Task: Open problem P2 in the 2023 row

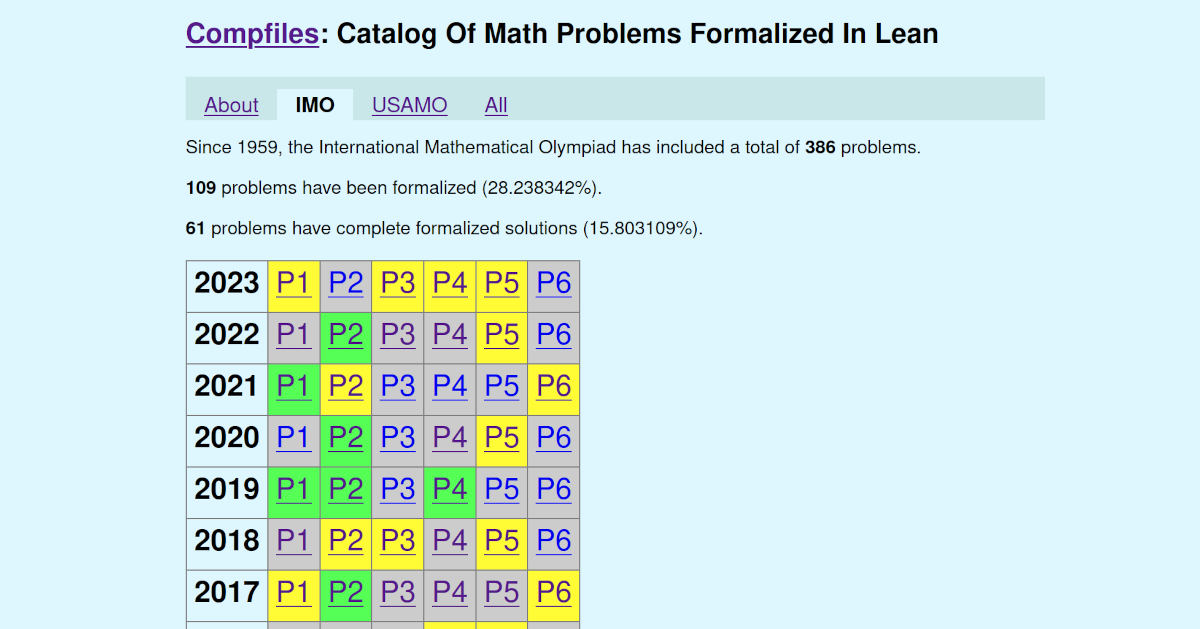Action: tap(346, 283)
